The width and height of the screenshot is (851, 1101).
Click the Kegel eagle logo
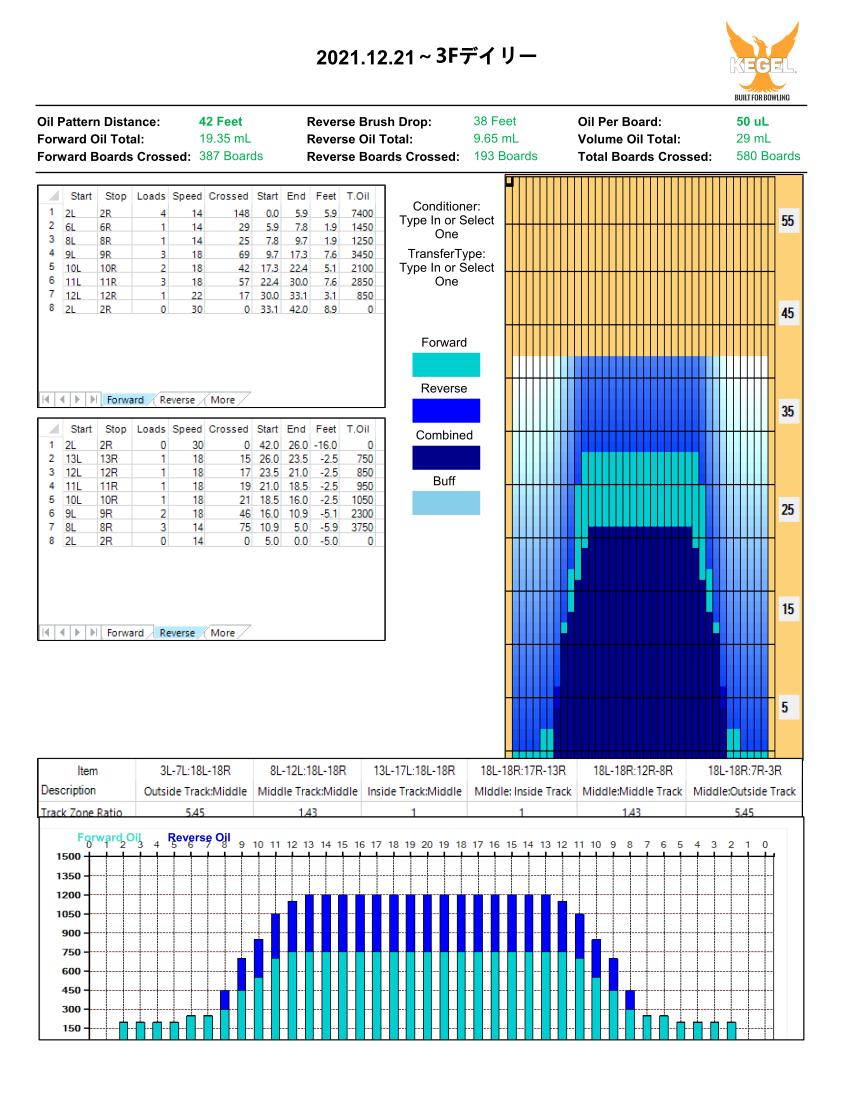click(762, 61)
